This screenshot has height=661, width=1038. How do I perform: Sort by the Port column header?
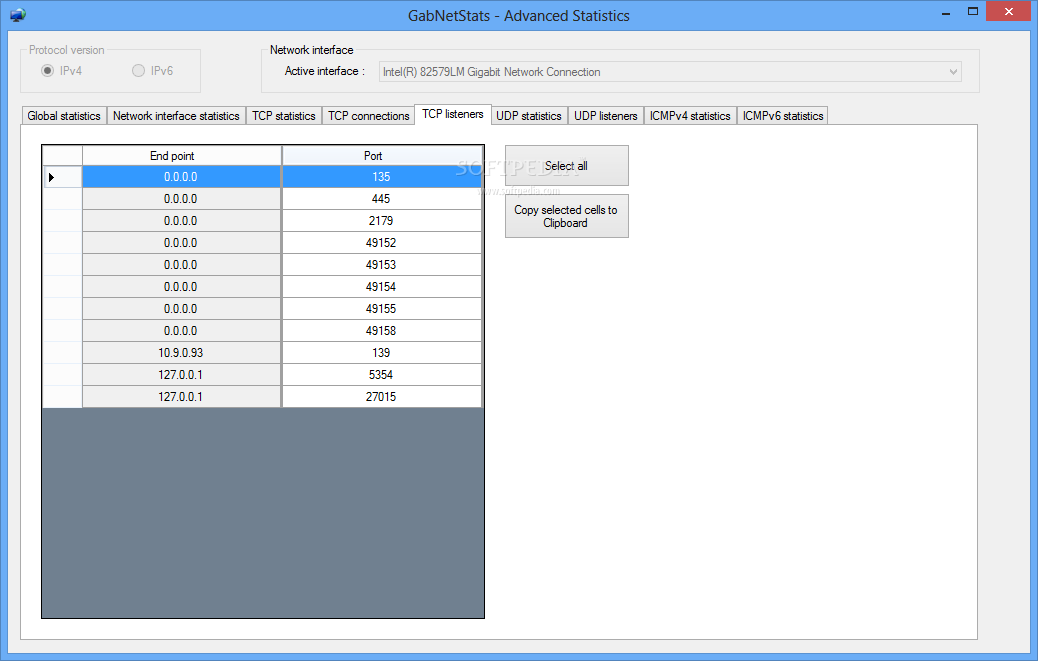coord(382,155)
